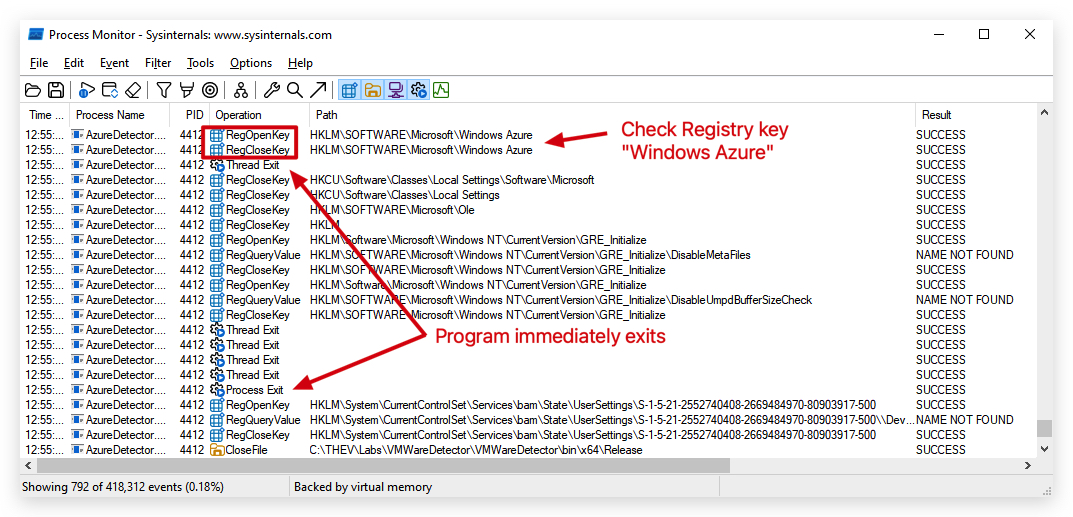Click the Find magnifying glass icon
The image size is (1073, 517).
[294, 90]
